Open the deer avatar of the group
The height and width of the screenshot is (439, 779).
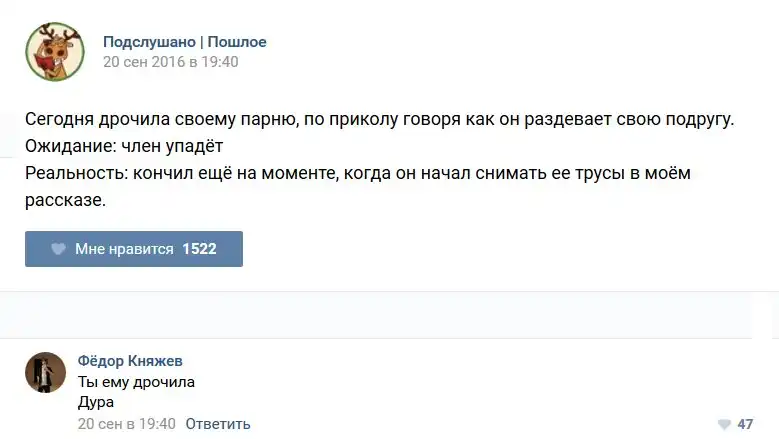click(54, 51)
